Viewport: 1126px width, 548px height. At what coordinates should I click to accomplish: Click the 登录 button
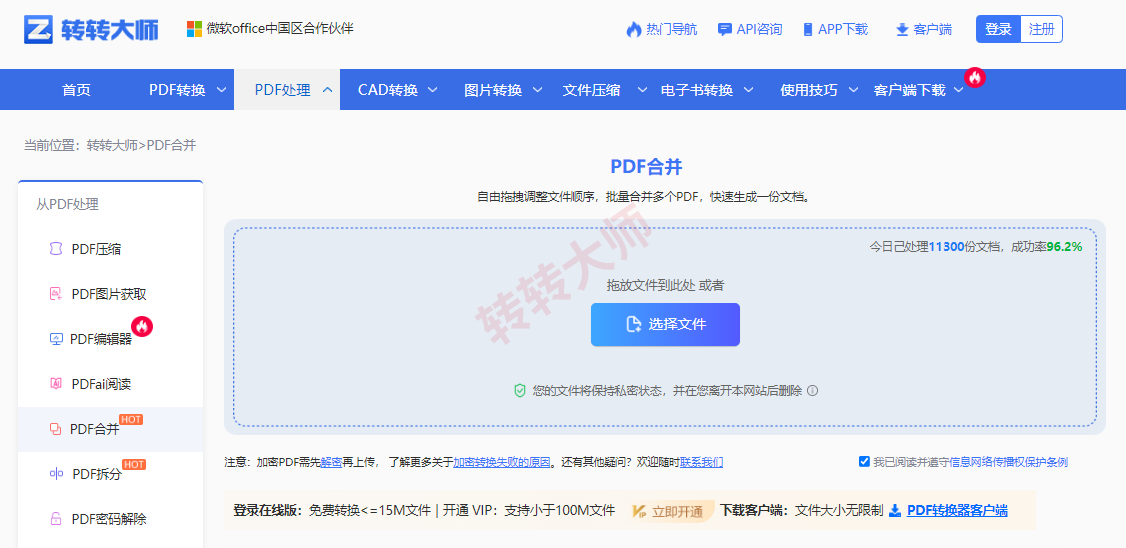click(998, 29)
